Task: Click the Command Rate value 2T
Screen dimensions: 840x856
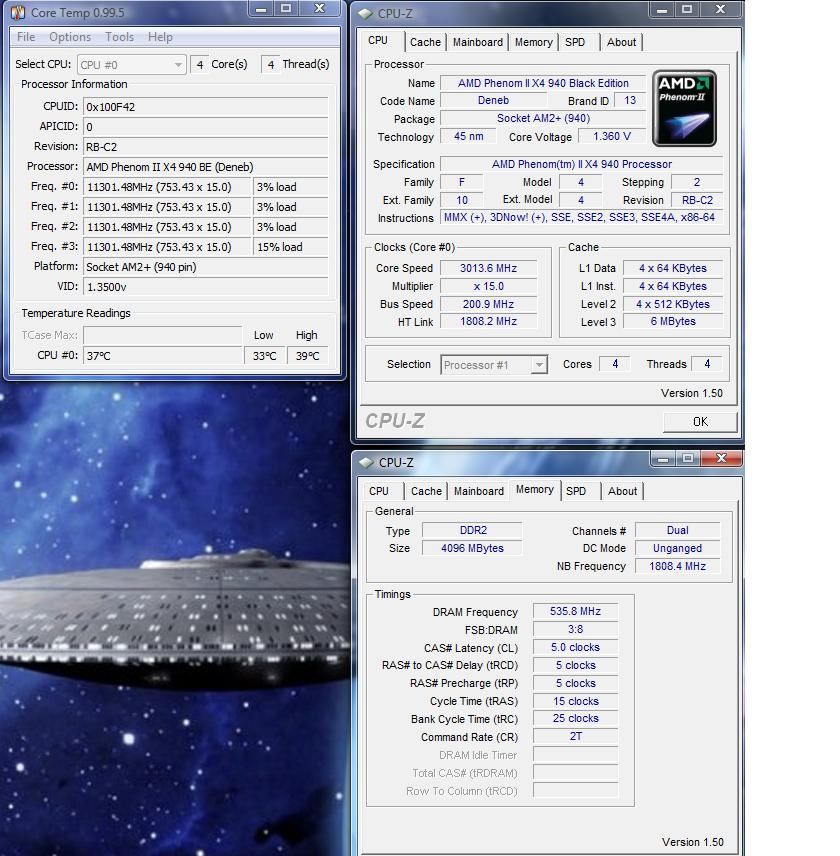Action: point(575,736)
